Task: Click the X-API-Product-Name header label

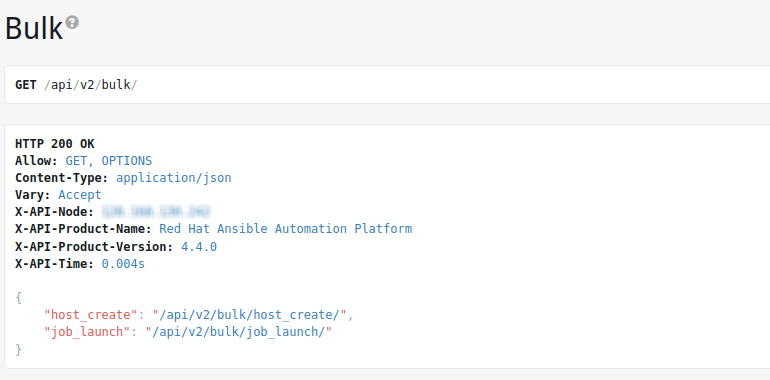Action: (84, 229)
